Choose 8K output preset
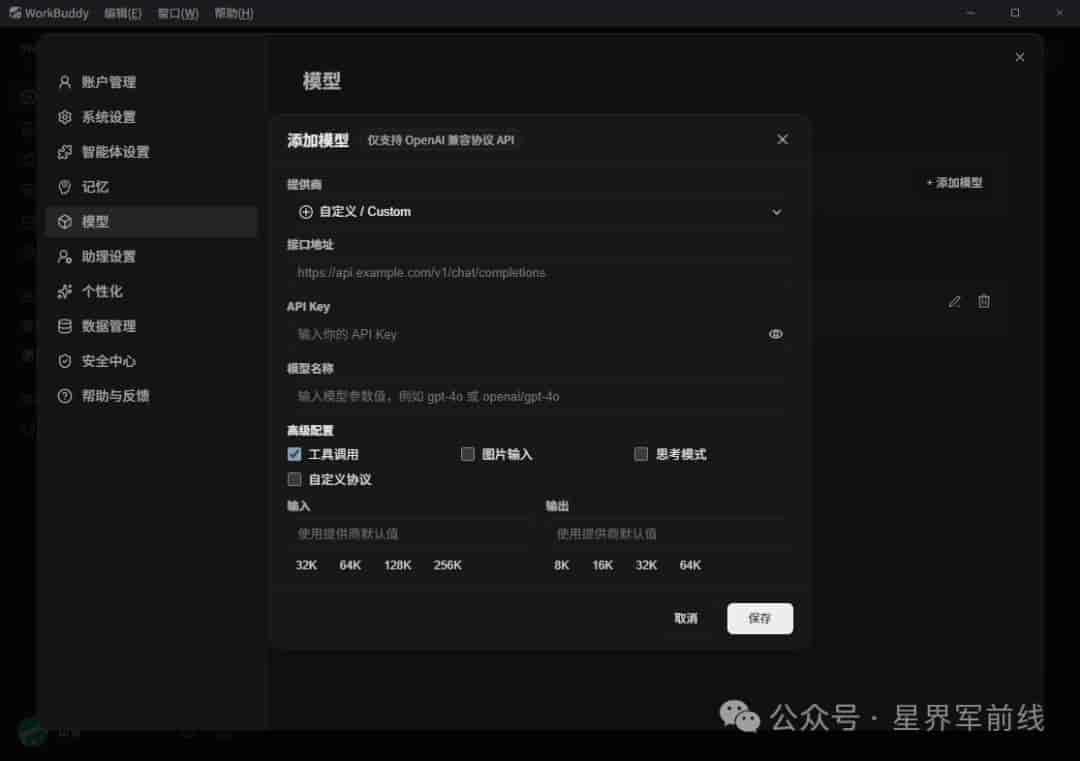Screen dimensions: 1080x761 point(561,565)
